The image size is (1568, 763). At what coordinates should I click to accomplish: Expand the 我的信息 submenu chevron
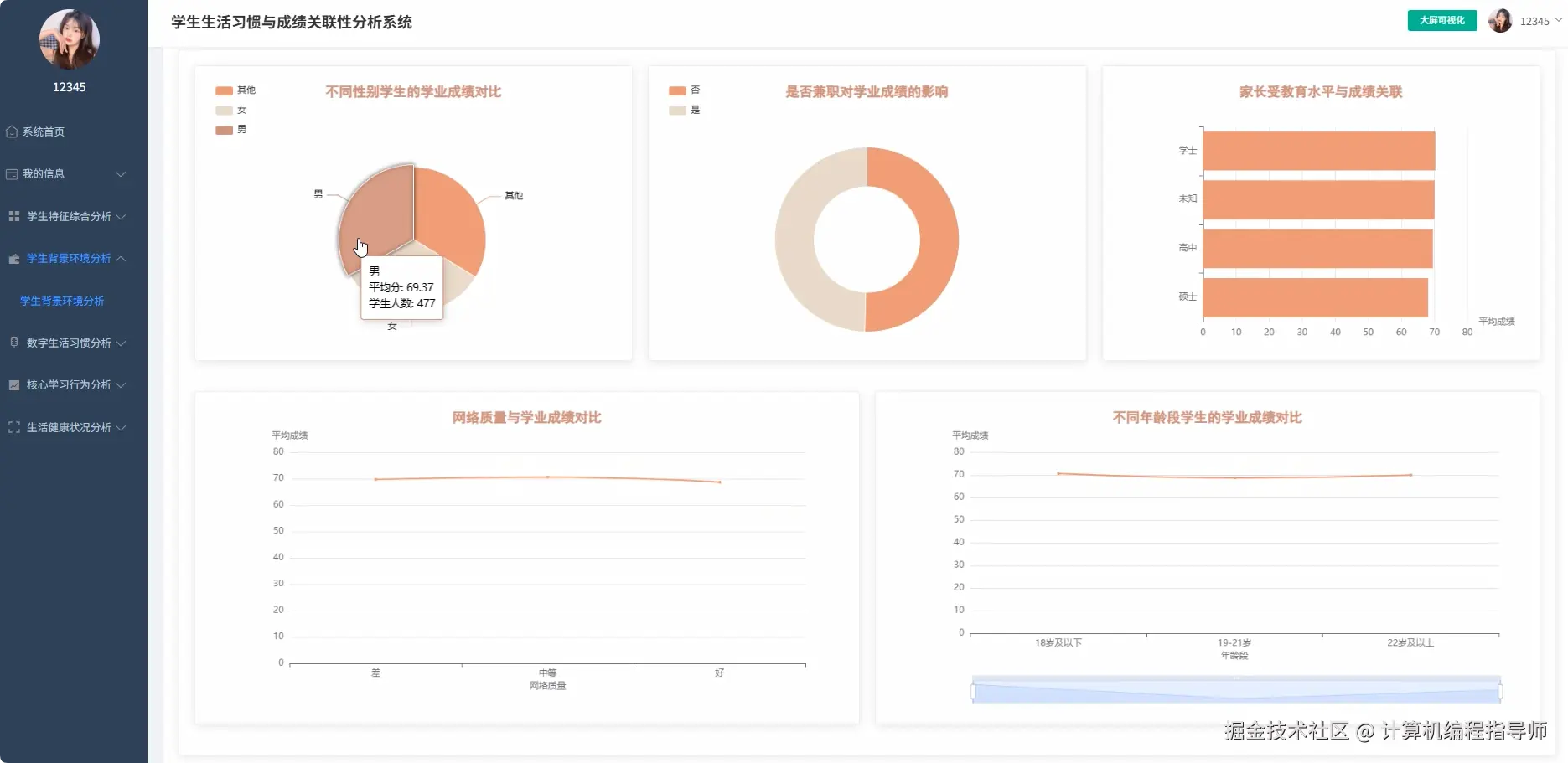(121, 174)
